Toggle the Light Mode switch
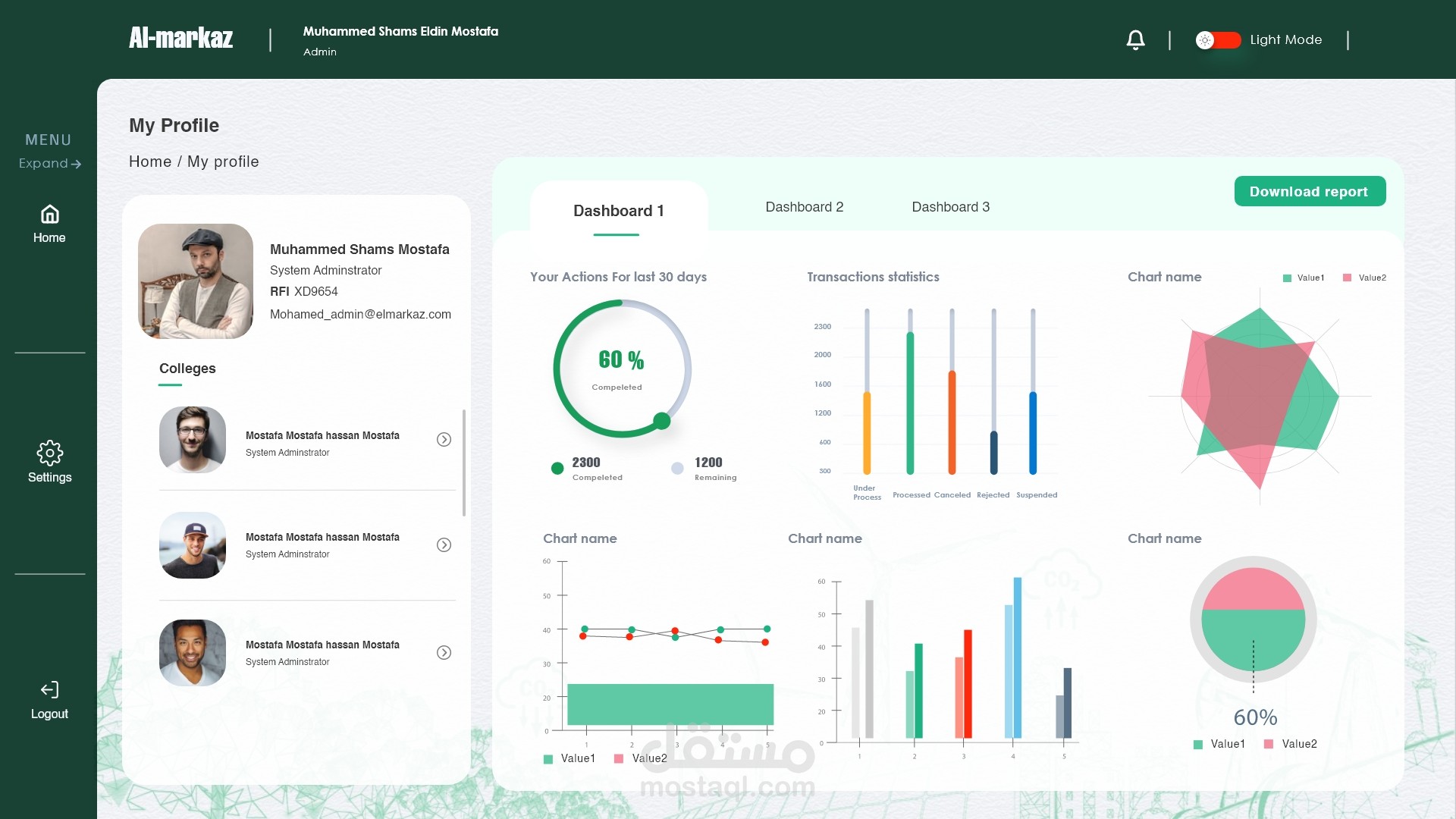Image resolution: width=1456 pixels, height=819 pixels. coord(1218,39)
